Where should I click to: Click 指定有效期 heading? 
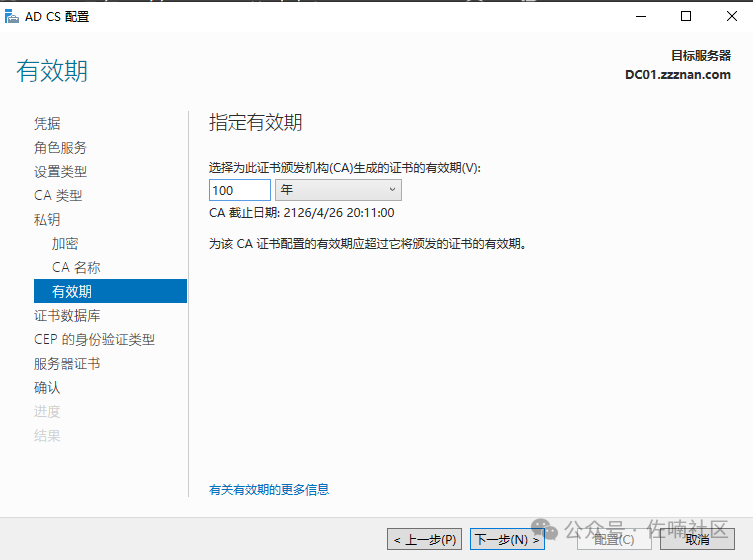click(255, 122)
